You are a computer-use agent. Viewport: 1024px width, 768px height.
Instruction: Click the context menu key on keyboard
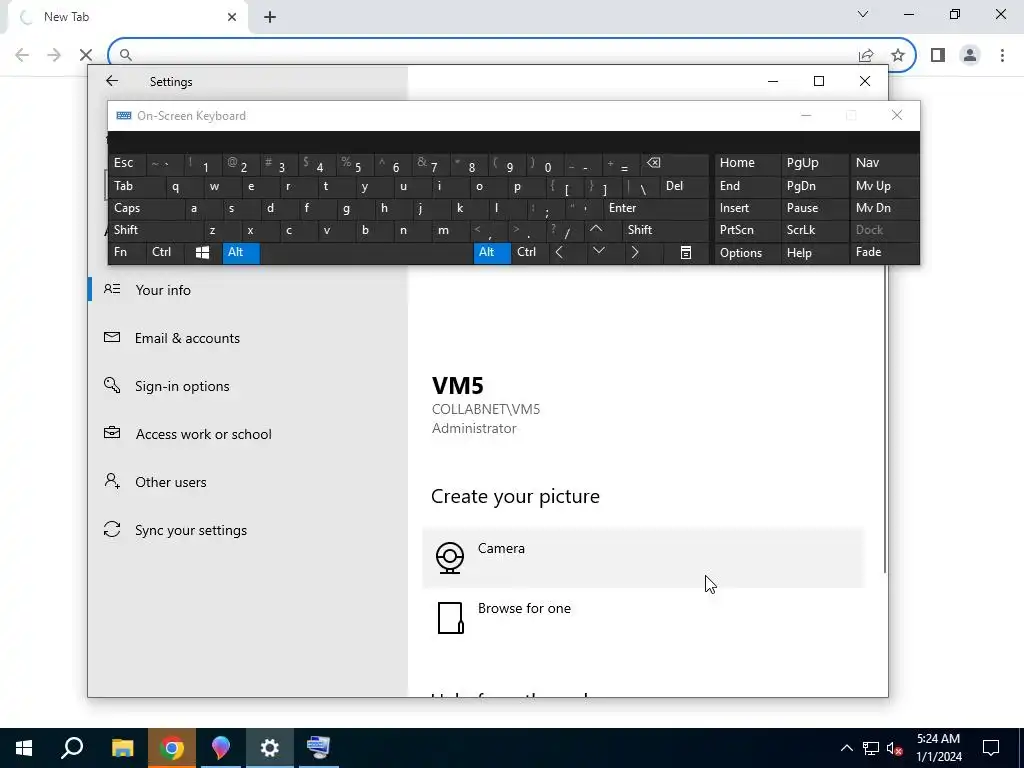686,253
